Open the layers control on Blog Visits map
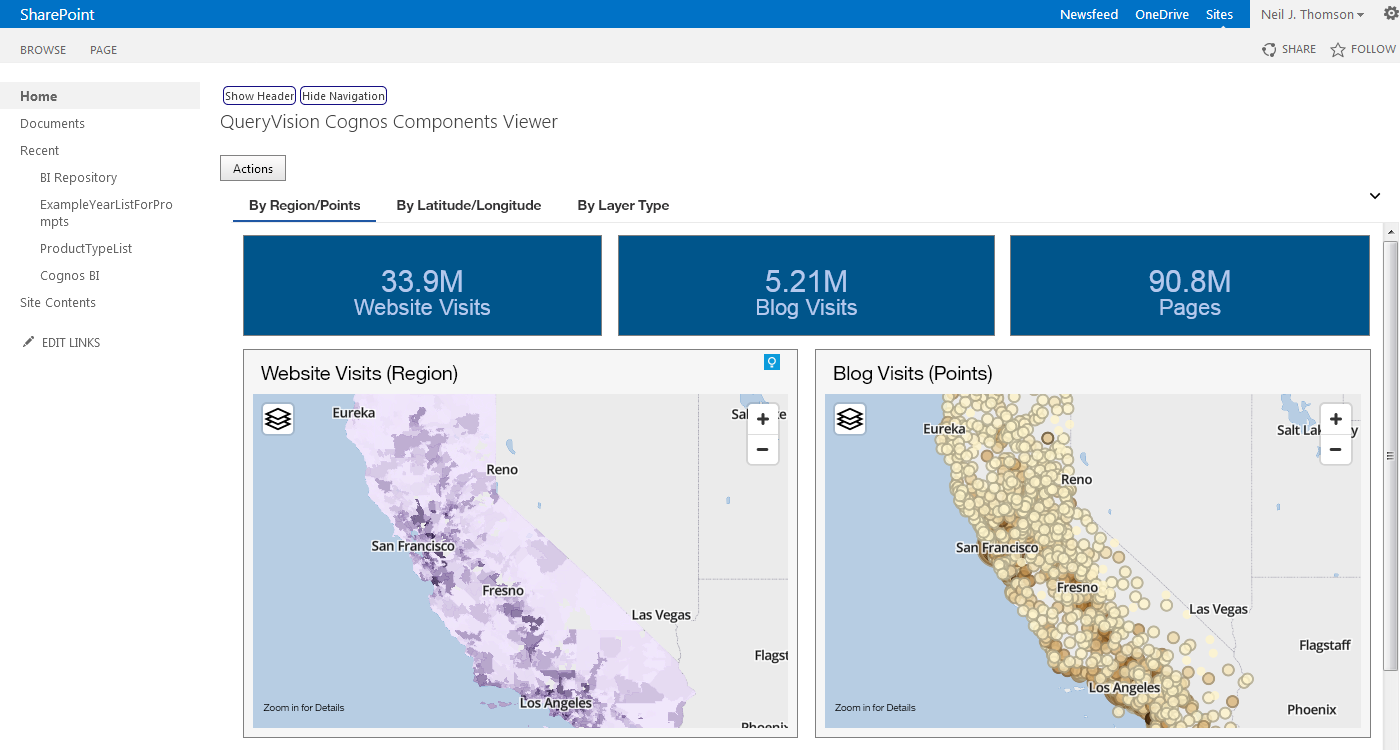1400x750 pixels. [x=849, y=419]
